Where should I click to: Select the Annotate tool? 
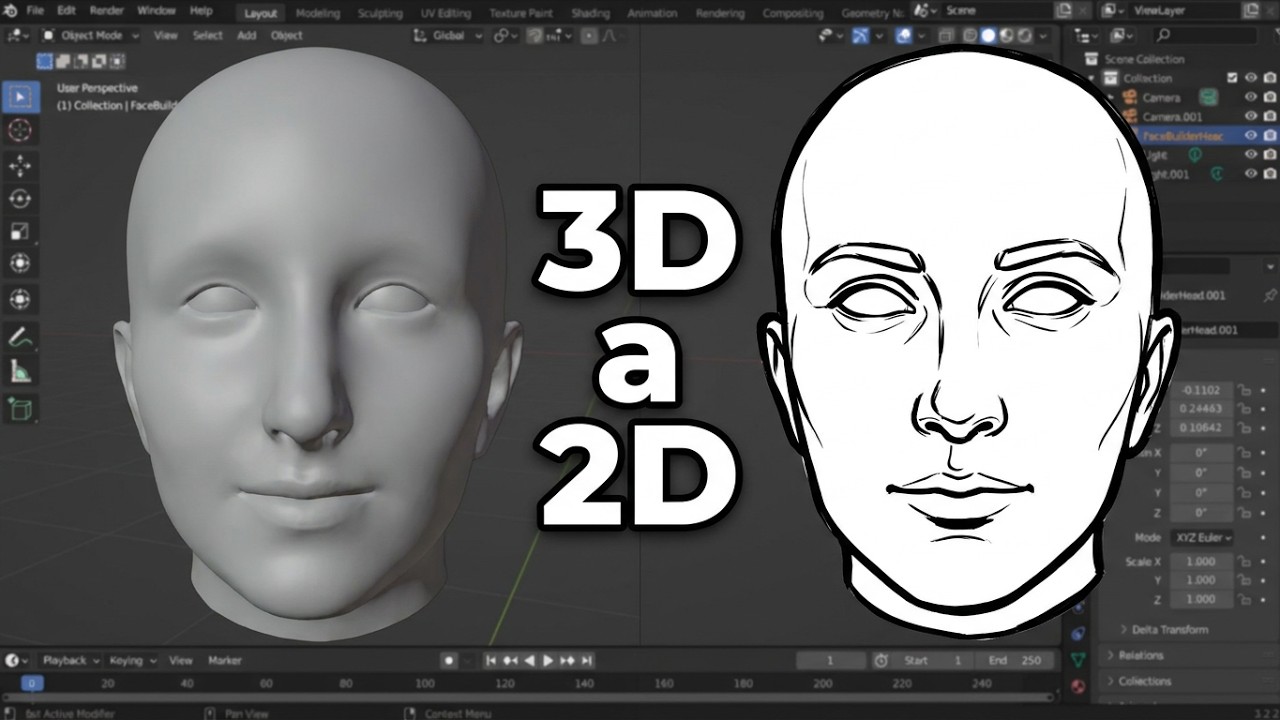pos(20,338)
